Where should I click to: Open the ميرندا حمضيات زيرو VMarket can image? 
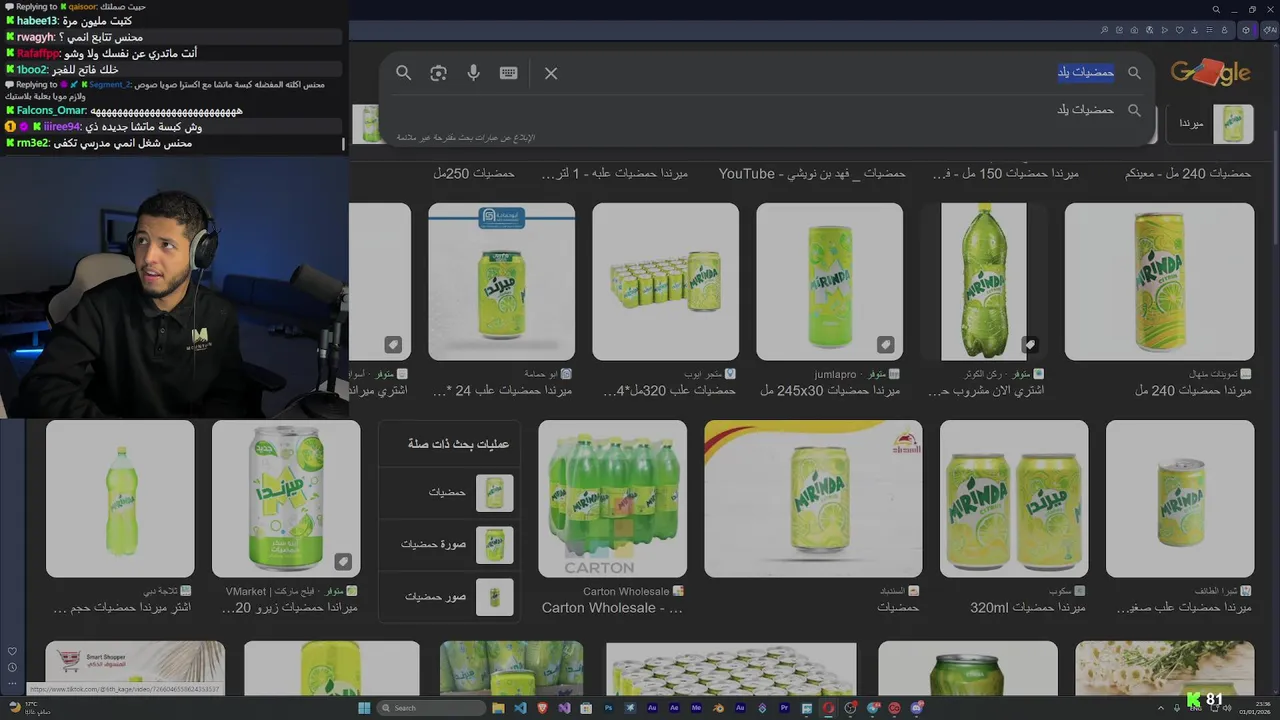[x=286, y=499]
